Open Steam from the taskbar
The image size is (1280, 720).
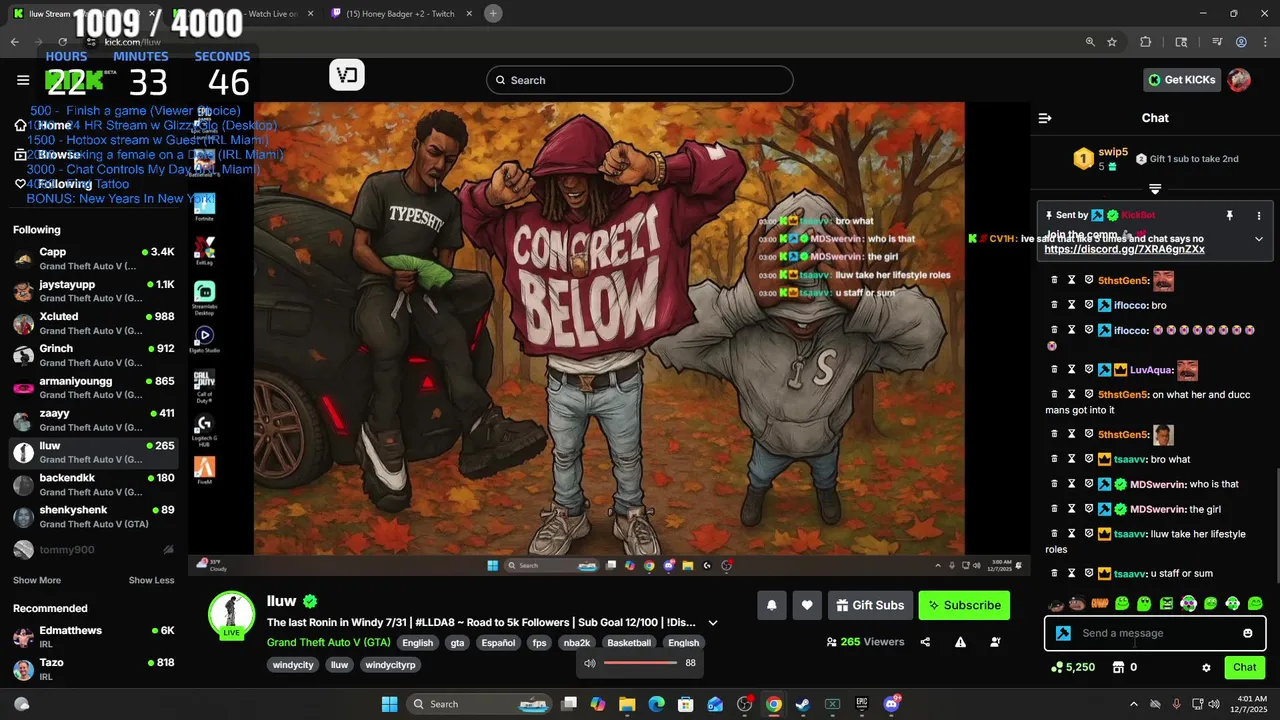[803, 704]
